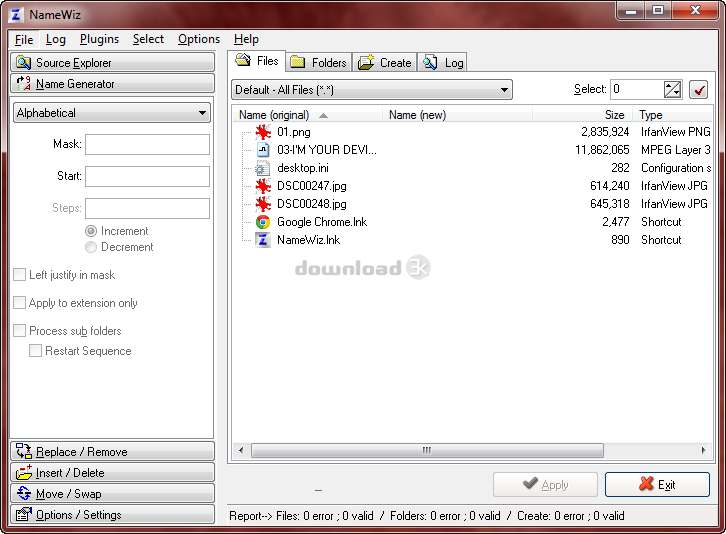Click the Log tab magnifier icon
This screenshot has height=534, width=726.
(430, 62)
